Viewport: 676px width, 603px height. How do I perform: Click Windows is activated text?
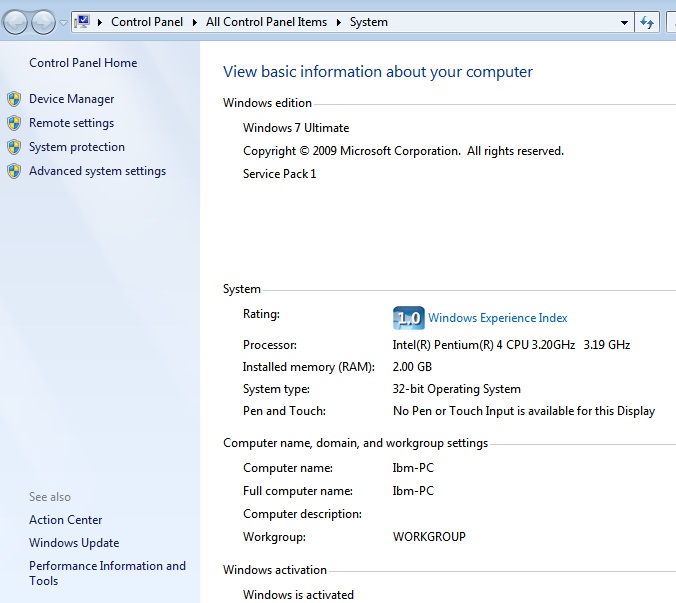pos(298,595)
